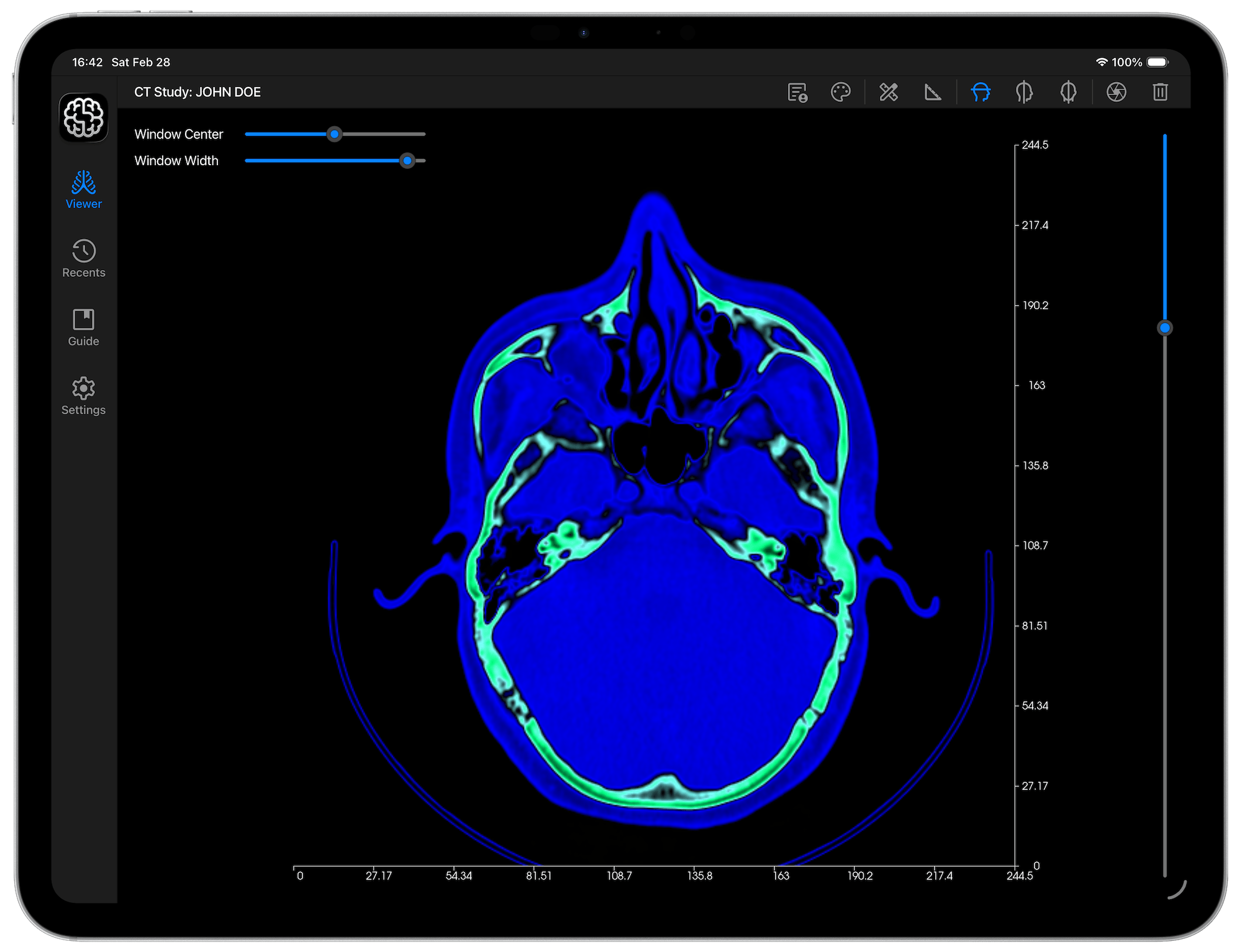Expand the Settings panel

[83, 396]
